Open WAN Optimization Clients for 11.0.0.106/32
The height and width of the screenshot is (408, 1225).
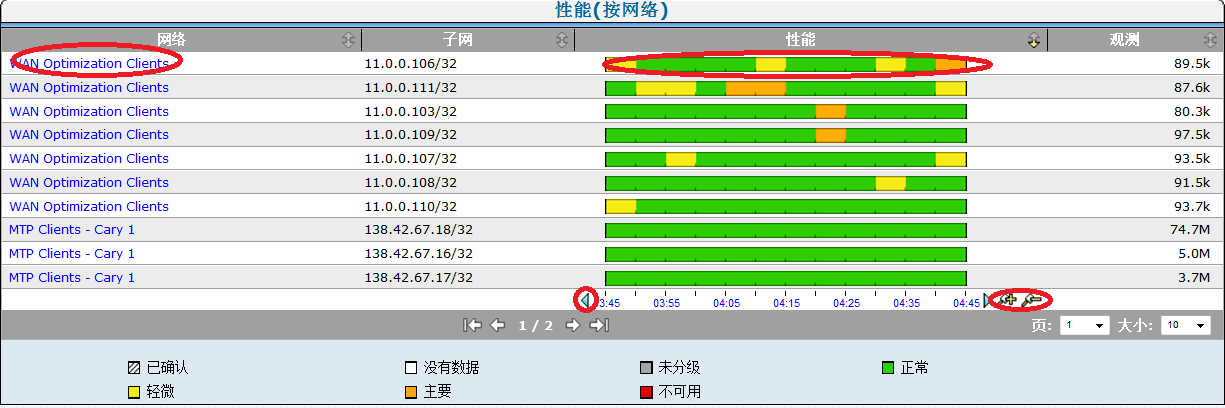tap(89, 63)
